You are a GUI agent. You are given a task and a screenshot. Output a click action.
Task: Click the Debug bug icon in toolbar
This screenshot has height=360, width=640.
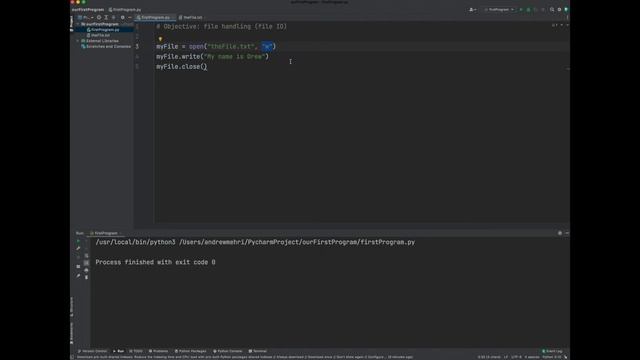click(529, 9)
